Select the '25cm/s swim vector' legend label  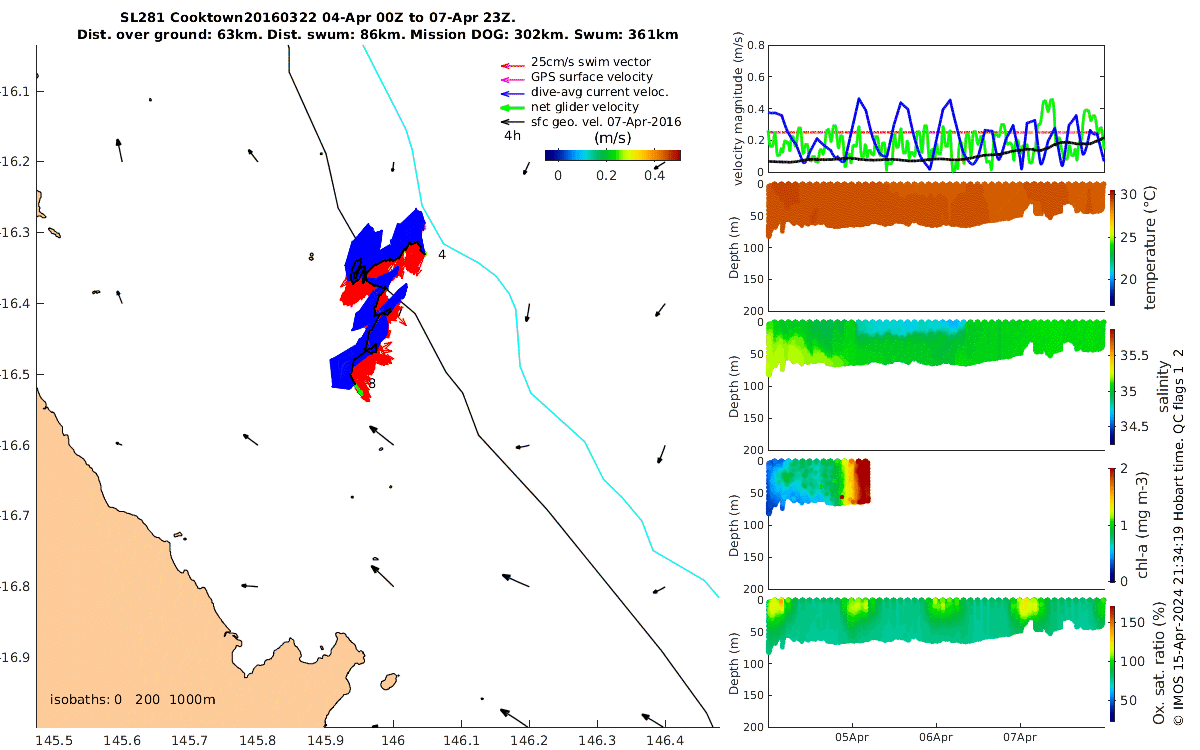point(591,62)
